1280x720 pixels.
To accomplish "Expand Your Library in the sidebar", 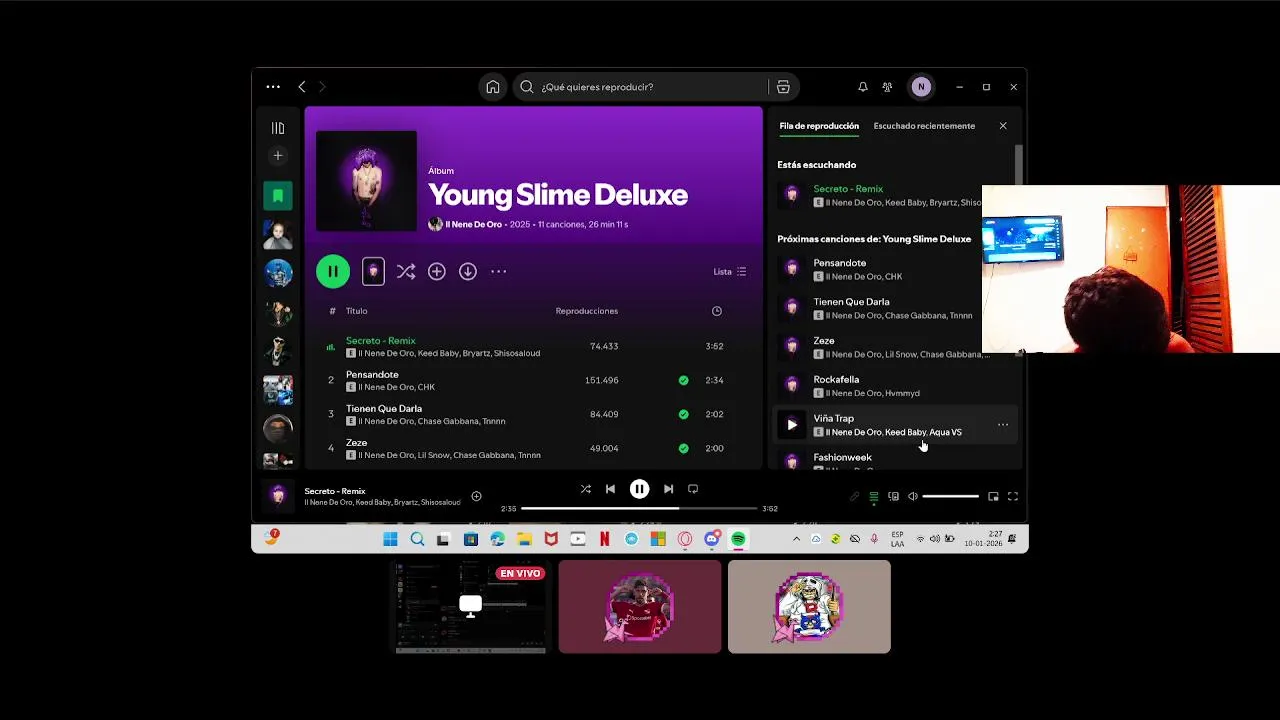I will point(278,128).
